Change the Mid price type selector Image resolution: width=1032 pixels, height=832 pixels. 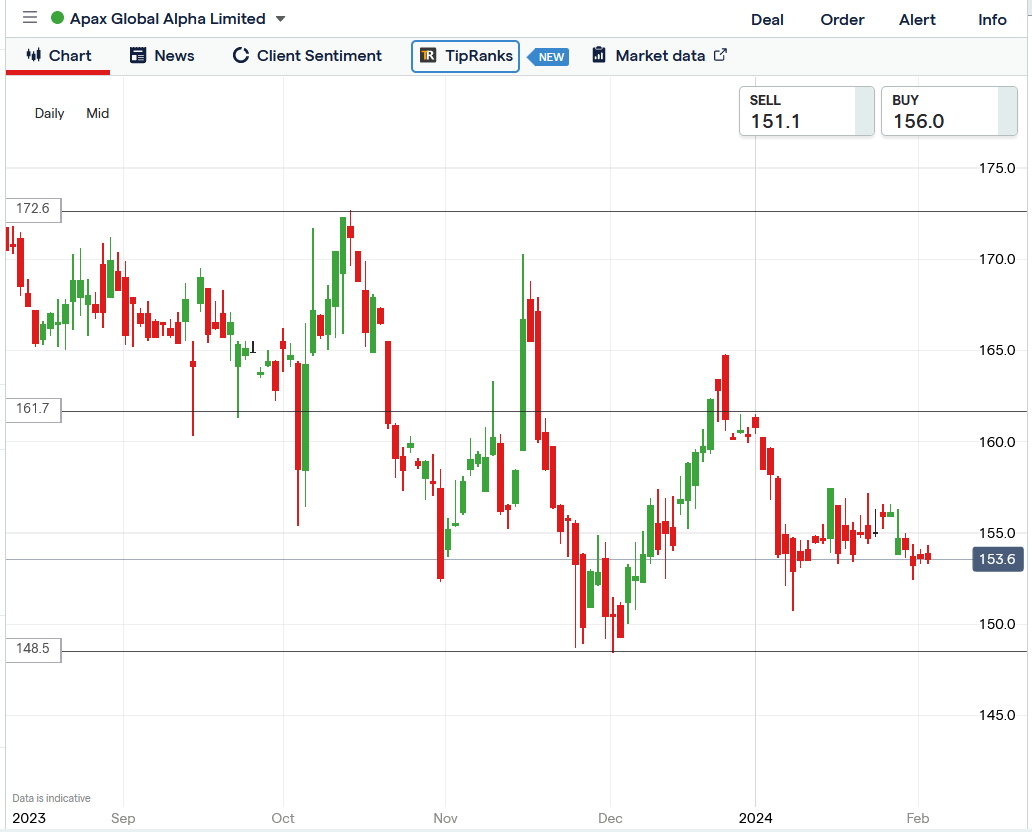pyautogui.click(x=97, y=113)
